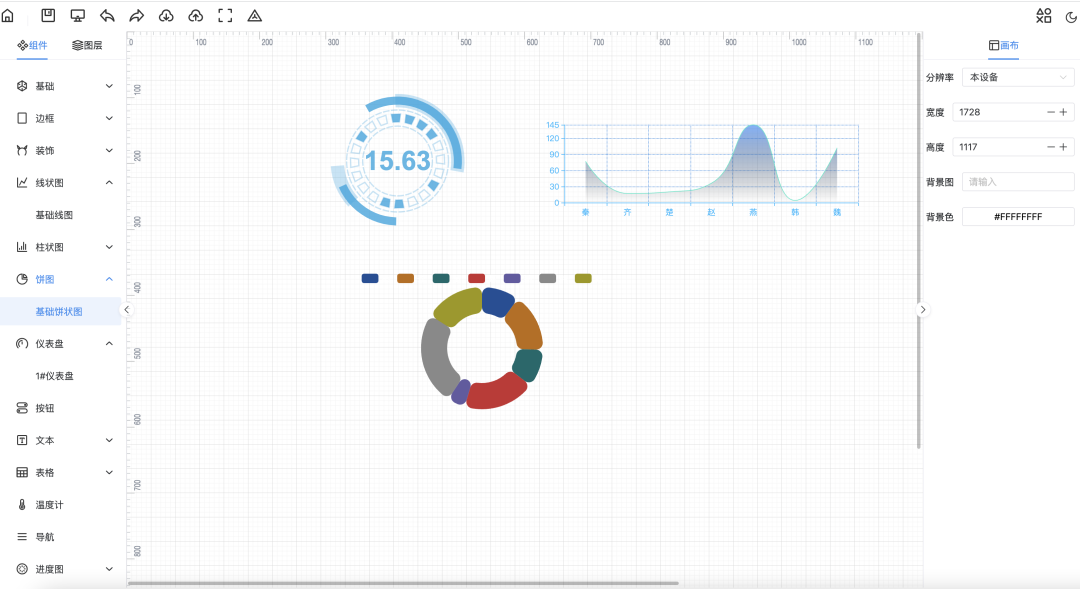
Task: Expand the 表格 category
Action: [x=64, y=472]
